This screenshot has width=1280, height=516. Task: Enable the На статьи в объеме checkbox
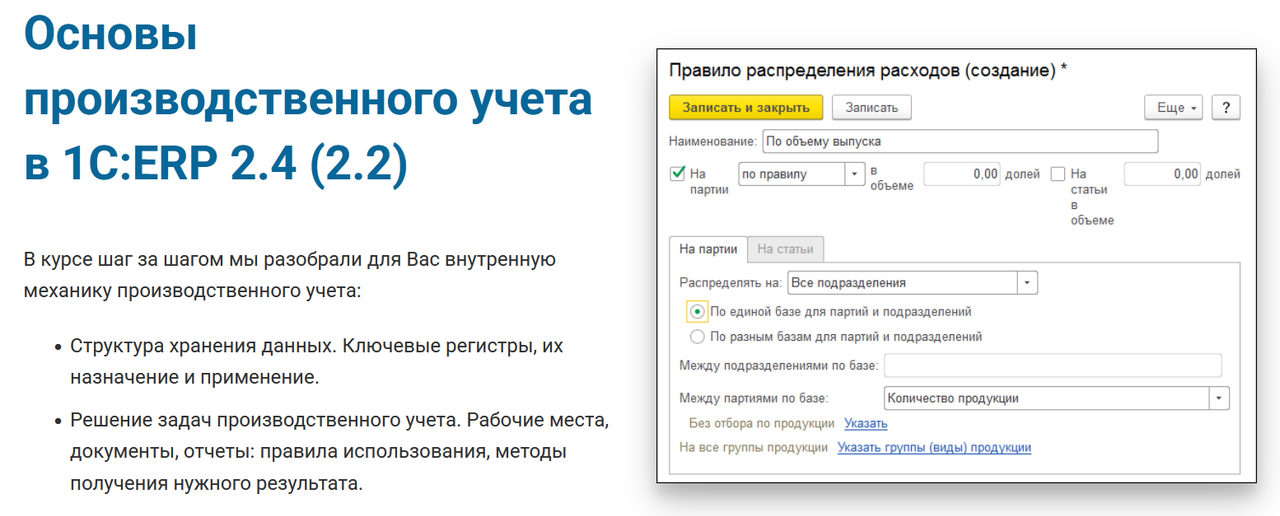point(1058,174)
